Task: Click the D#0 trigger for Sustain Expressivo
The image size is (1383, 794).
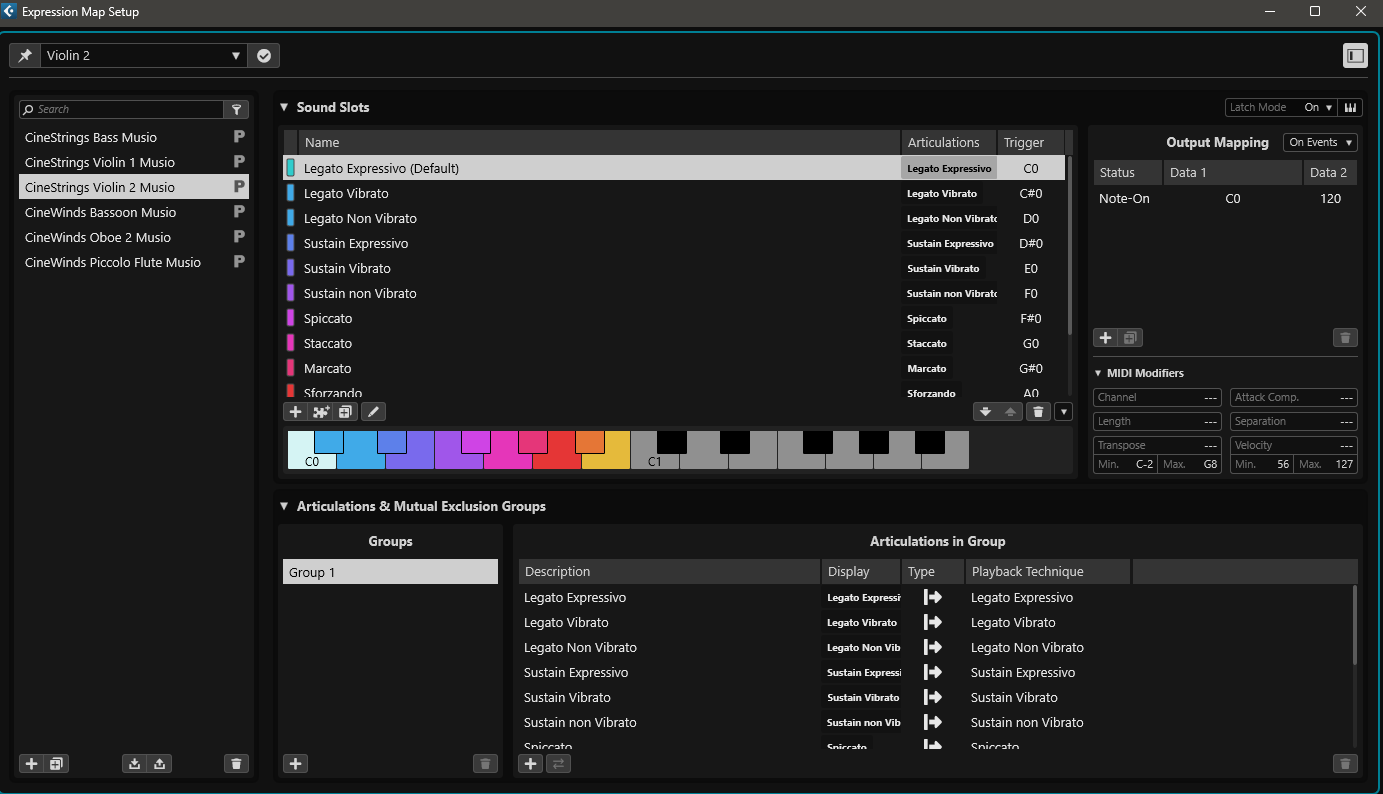Action: [x=1031, y=244]
